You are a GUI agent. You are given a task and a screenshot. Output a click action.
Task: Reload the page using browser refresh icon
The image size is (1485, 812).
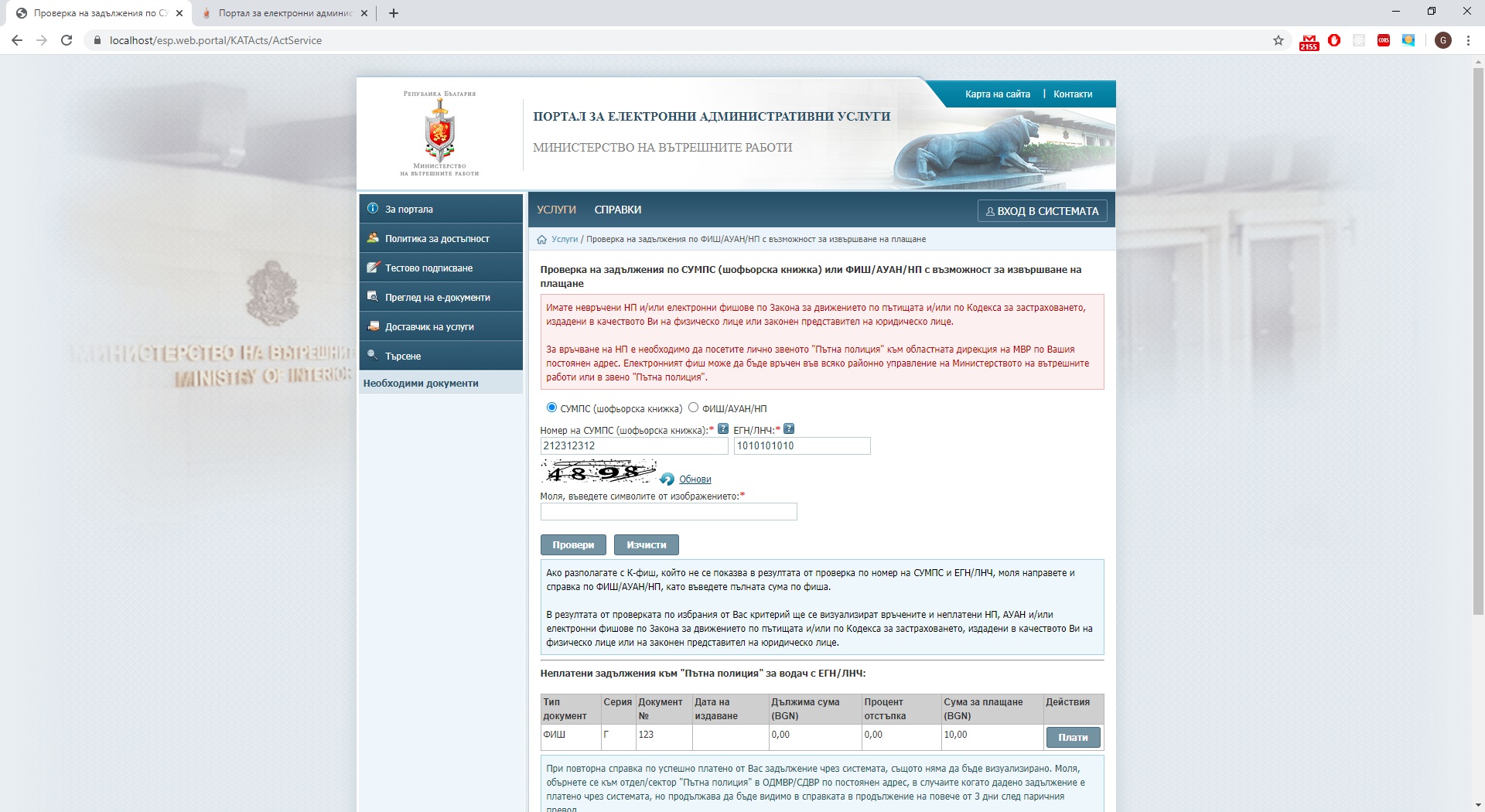point(67,40)
